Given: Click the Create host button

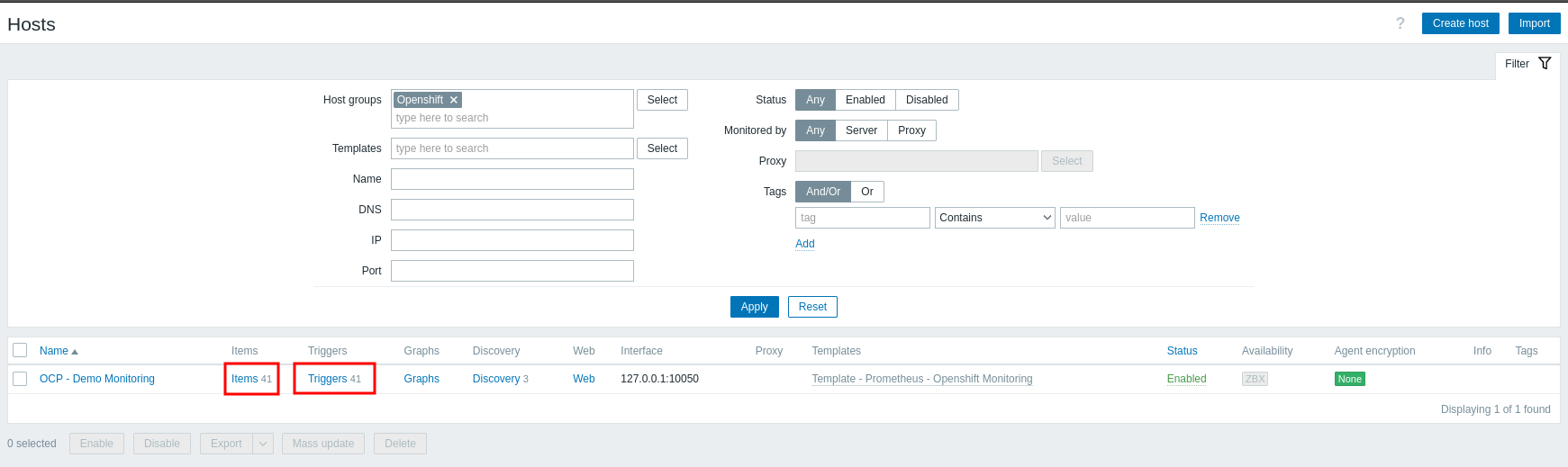Looking at the screenshot, I should (1460, 23).
